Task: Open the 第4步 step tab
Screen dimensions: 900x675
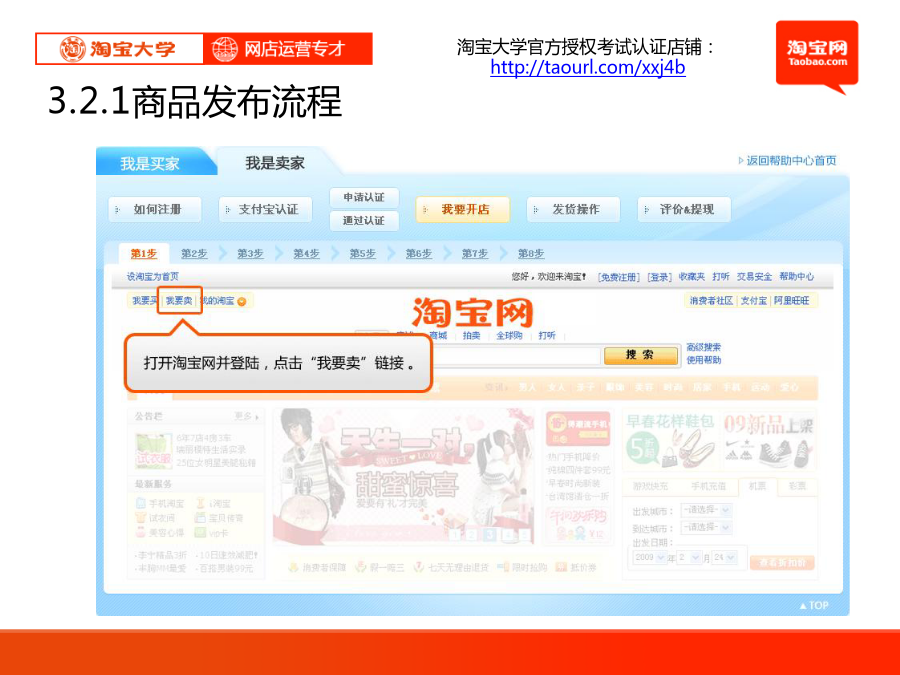Action: 307,254
